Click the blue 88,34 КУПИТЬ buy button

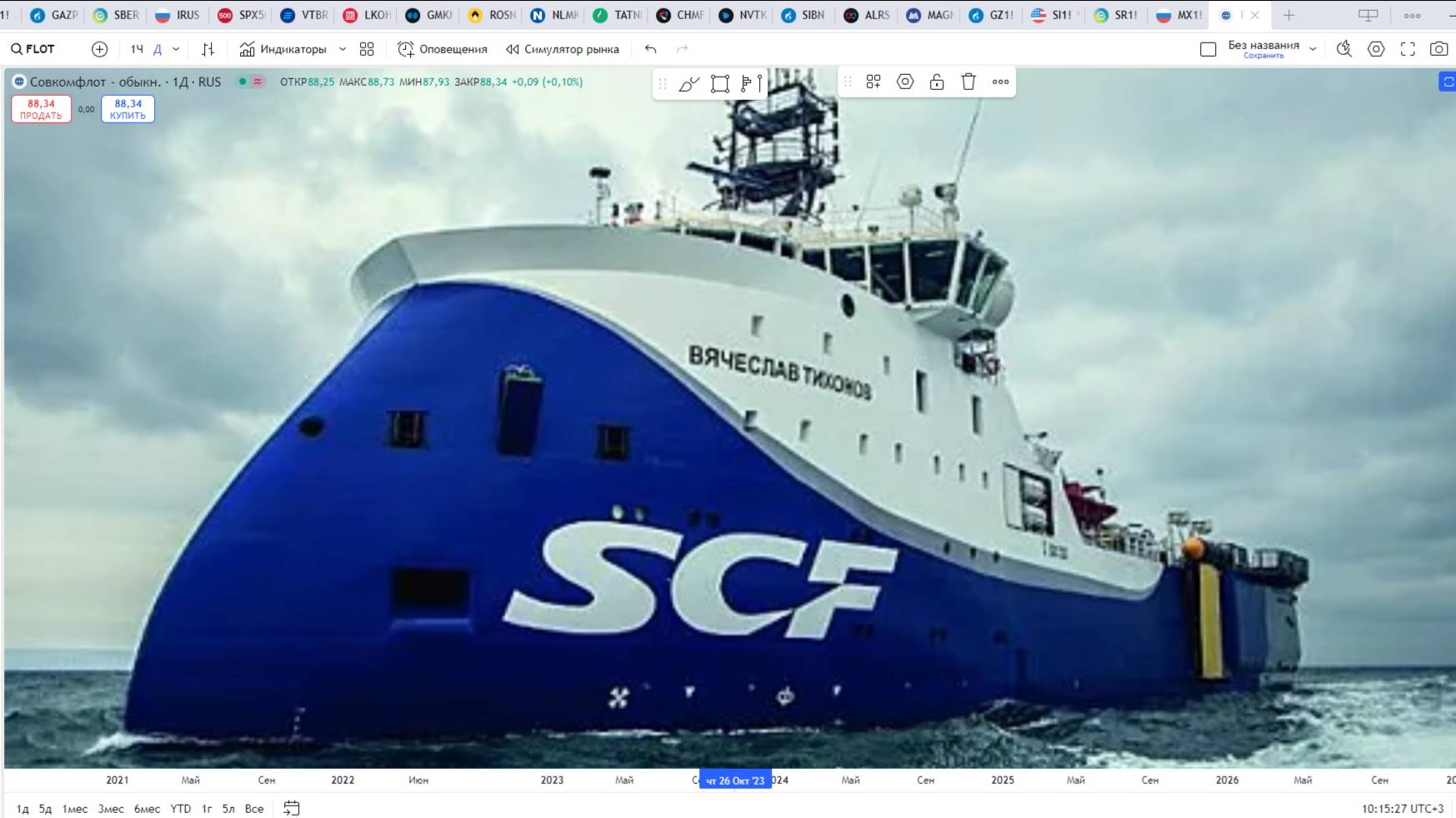click(x=128, y=109)
